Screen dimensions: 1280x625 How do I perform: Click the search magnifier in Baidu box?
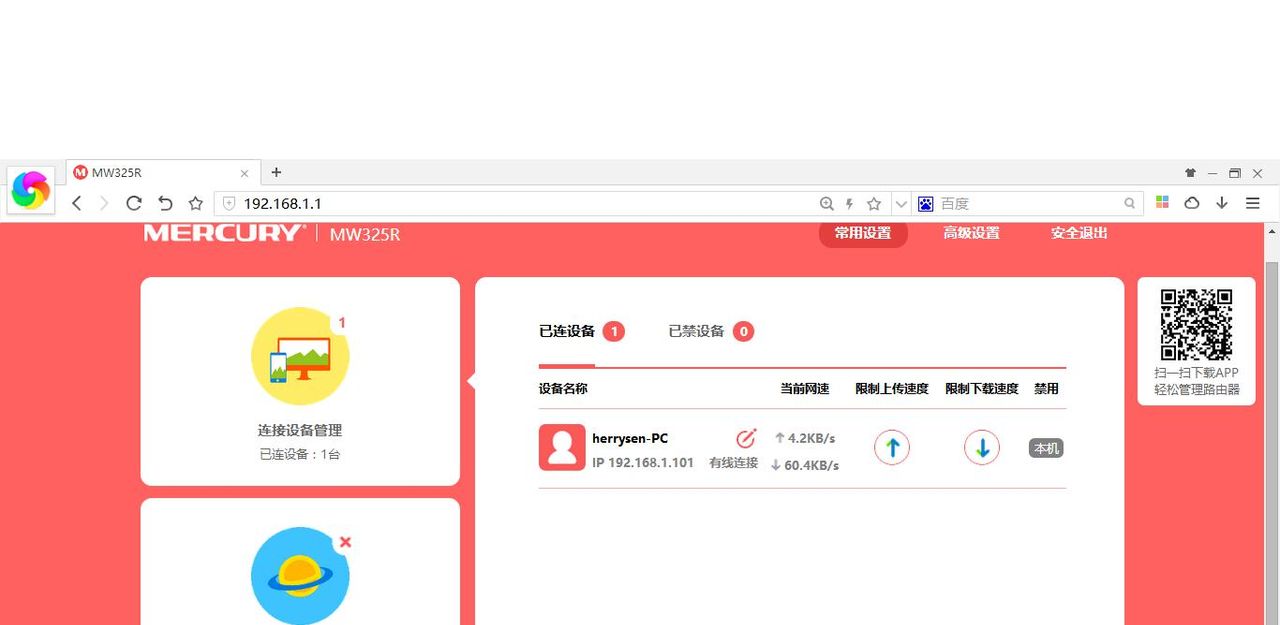[x=1130, y=204]
